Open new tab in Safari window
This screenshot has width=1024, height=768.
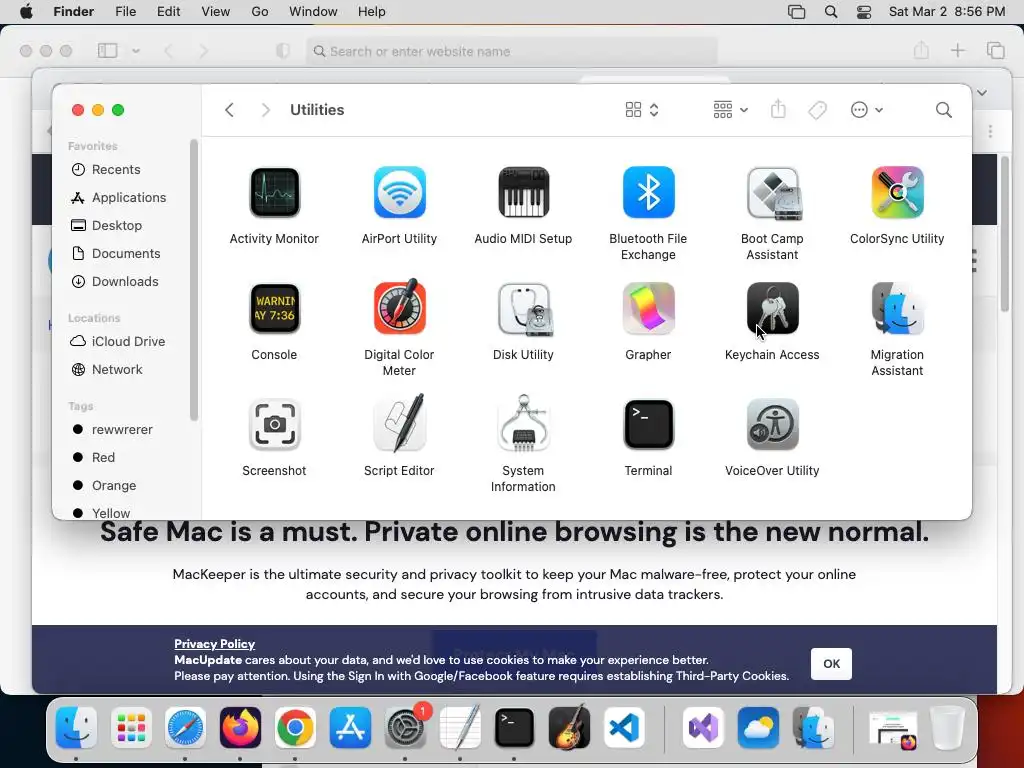(x=957, y=50)
